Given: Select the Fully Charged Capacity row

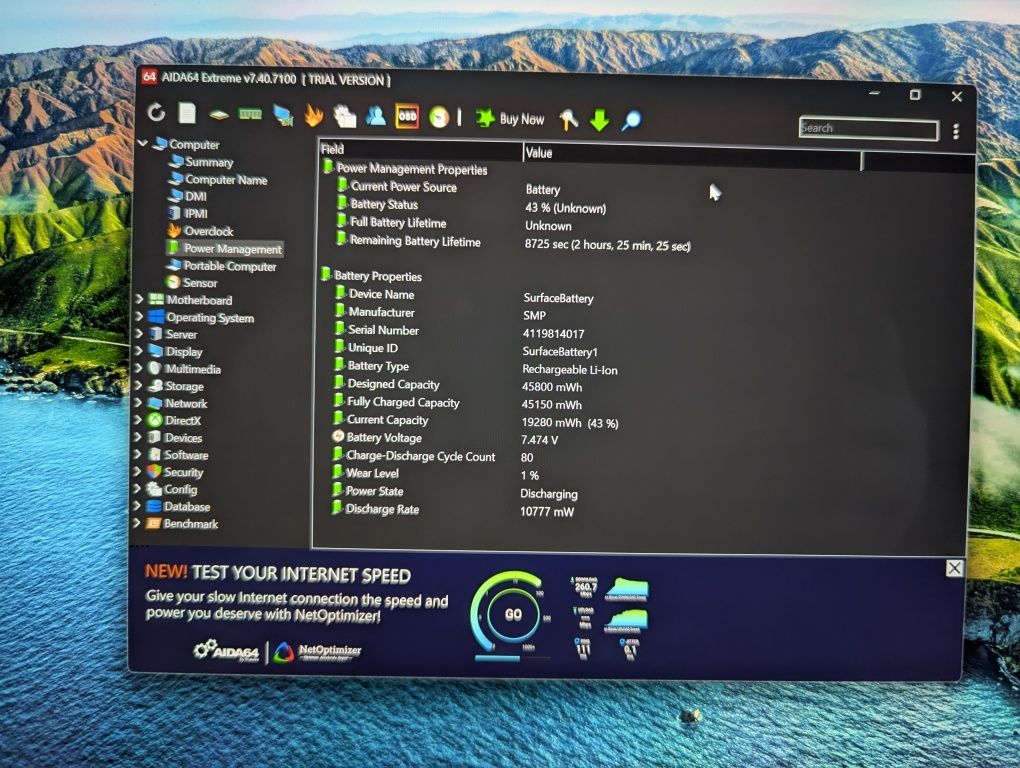Looking at the screenshot, I should [x=458, y=403].
